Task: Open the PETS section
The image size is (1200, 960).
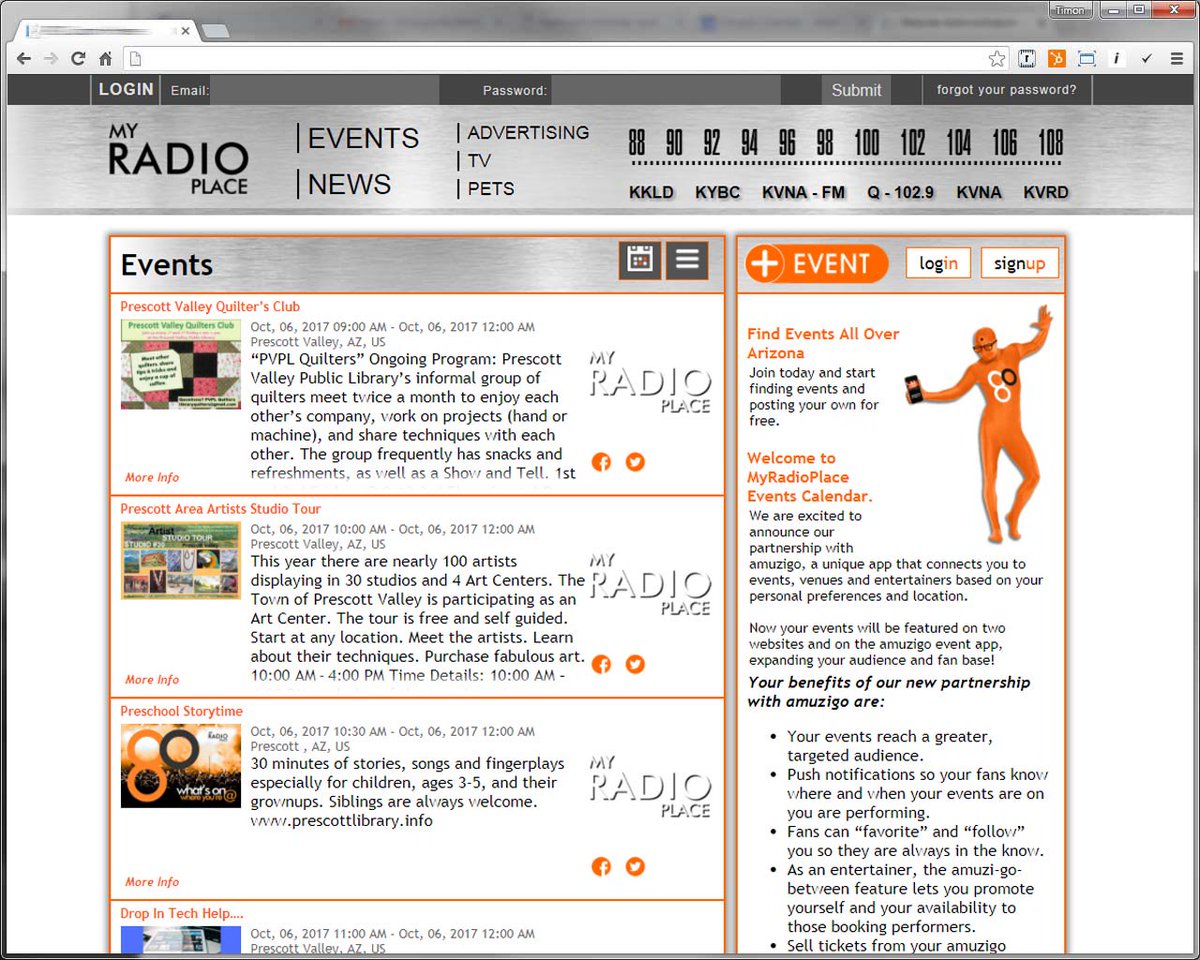Action: 490,188
